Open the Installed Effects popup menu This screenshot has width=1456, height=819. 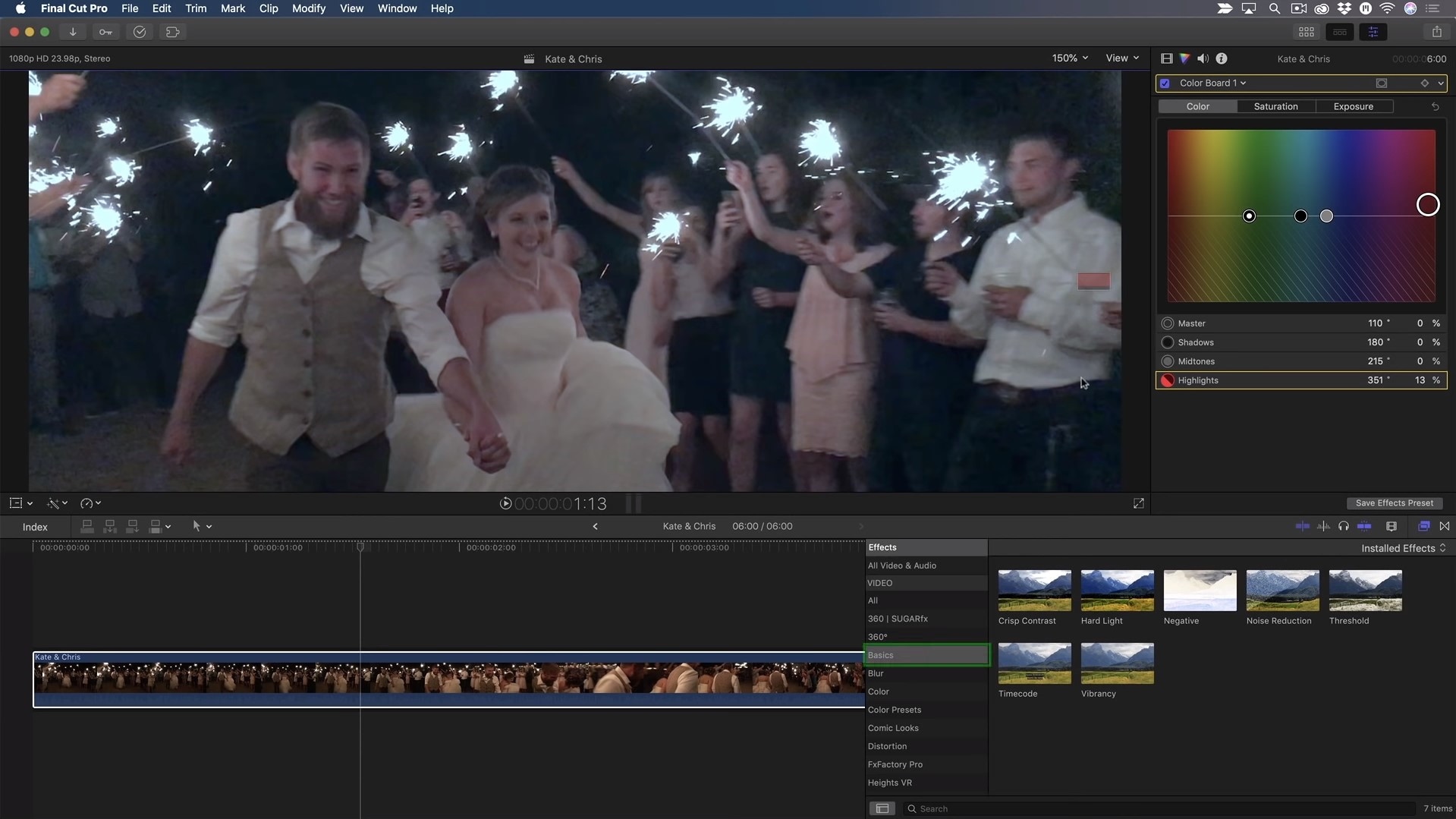tap(1403, 548)
